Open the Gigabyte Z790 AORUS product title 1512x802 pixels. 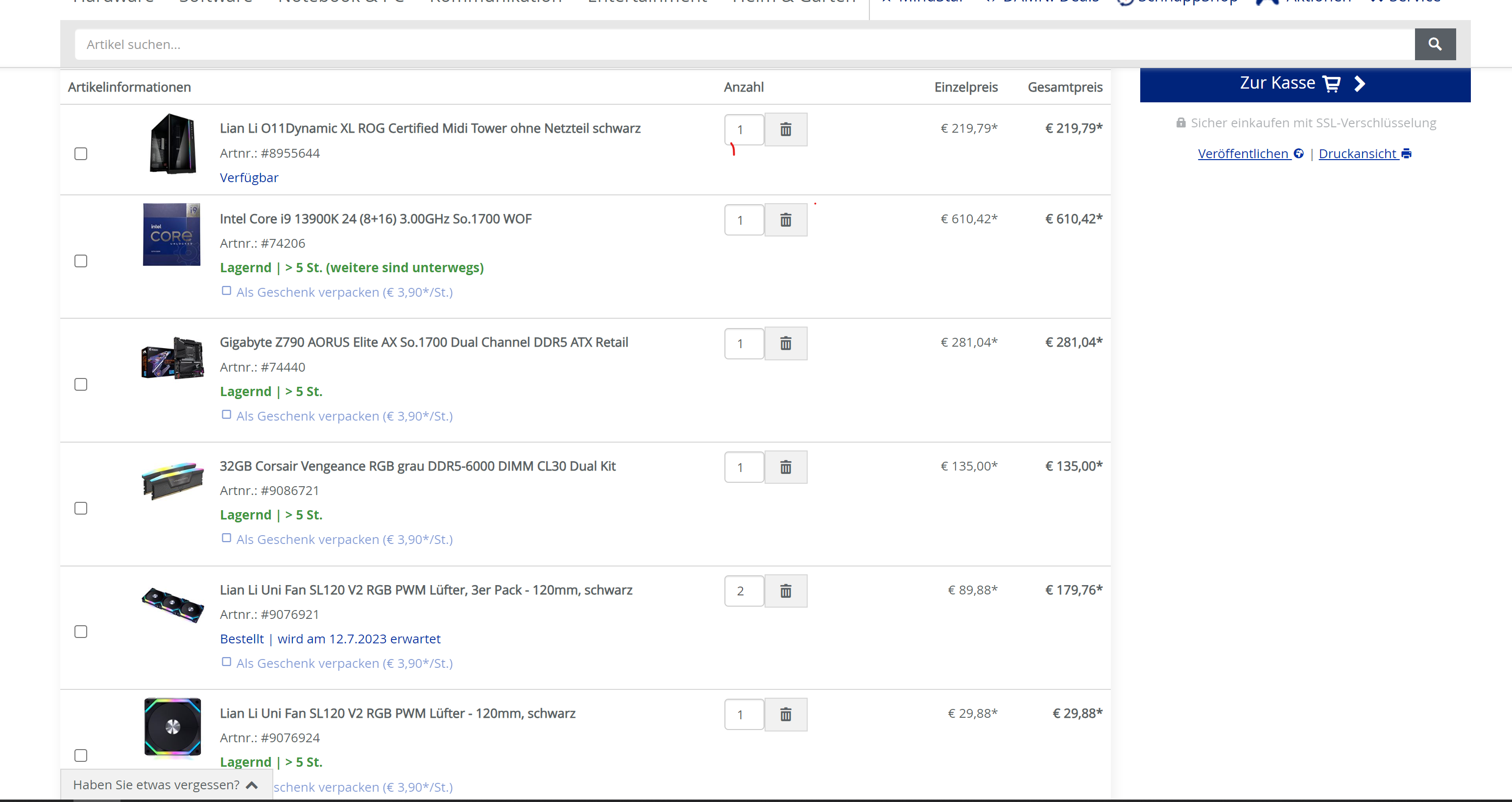tap(423, 342)
